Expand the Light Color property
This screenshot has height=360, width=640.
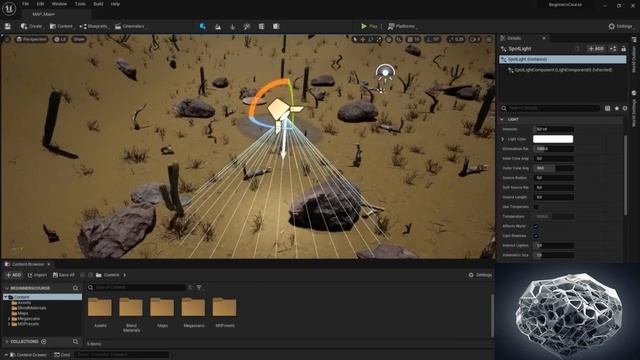503,139
